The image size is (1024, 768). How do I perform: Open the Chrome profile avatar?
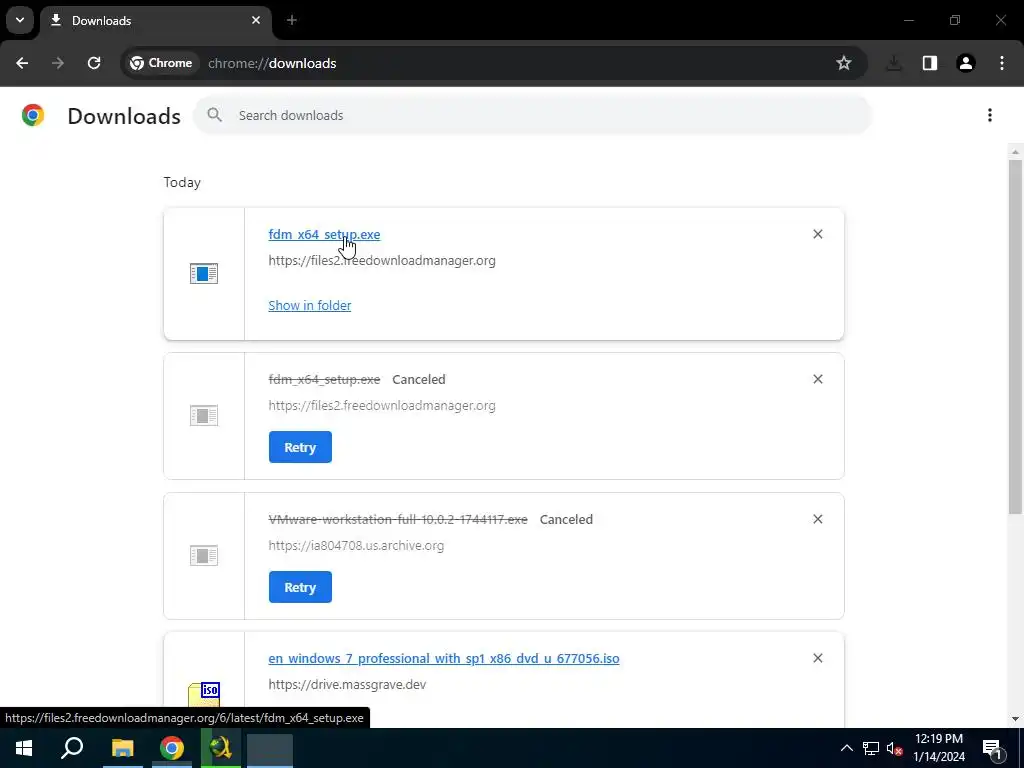click(966, 63)
